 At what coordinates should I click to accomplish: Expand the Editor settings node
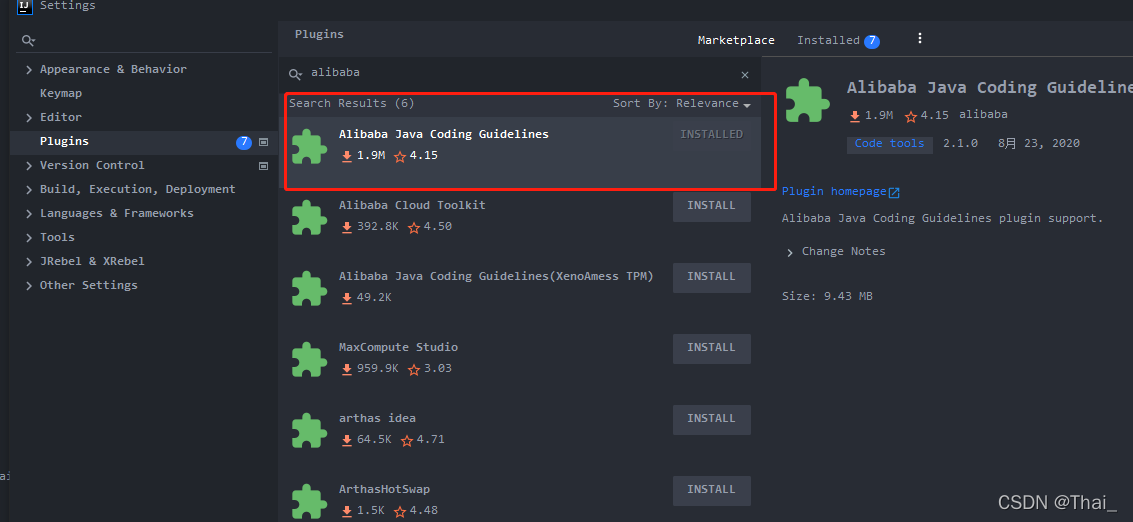coord(29,118)
